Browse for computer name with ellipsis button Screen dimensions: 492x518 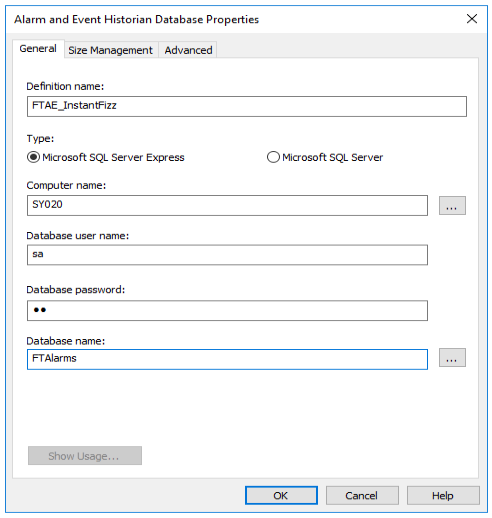coord(452,206)
